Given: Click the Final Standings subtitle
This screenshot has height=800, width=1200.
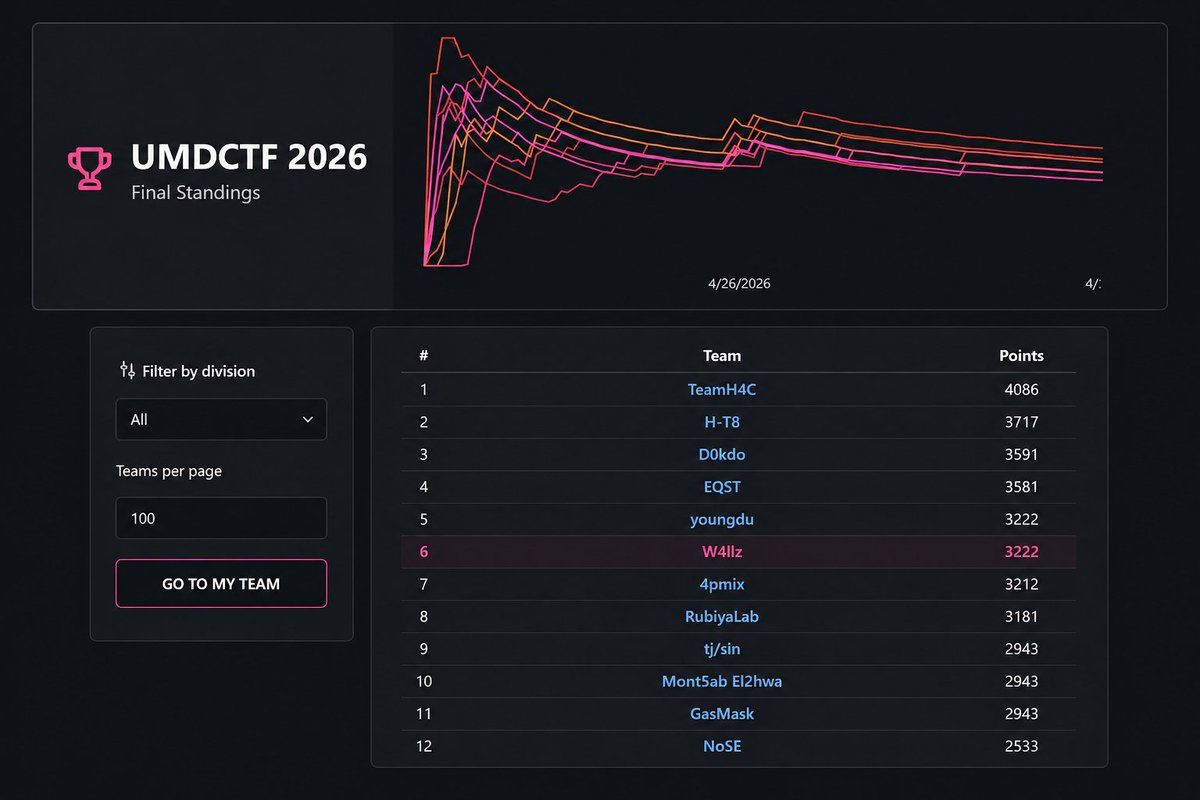Looking at the screenshot, I should pos(195,193).
